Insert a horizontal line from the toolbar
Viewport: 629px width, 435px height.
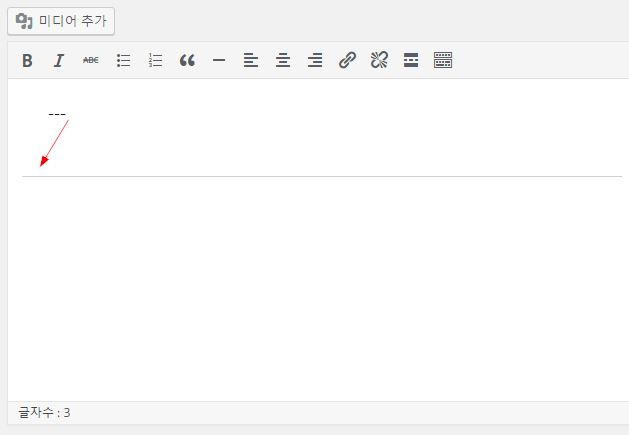pos(219,61)
